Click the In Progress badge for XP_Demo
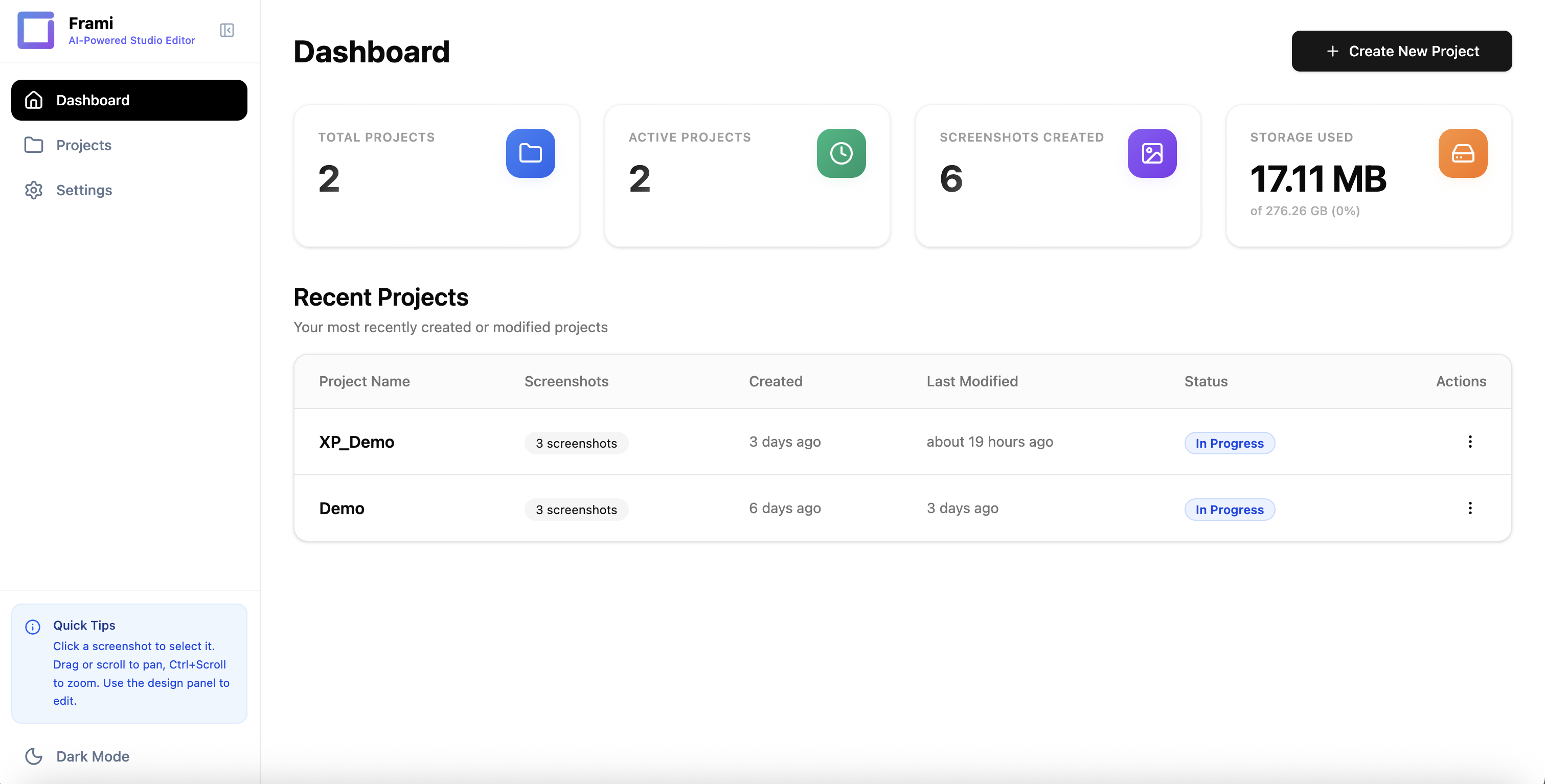1545x784 pixels. click(1230, 443)
